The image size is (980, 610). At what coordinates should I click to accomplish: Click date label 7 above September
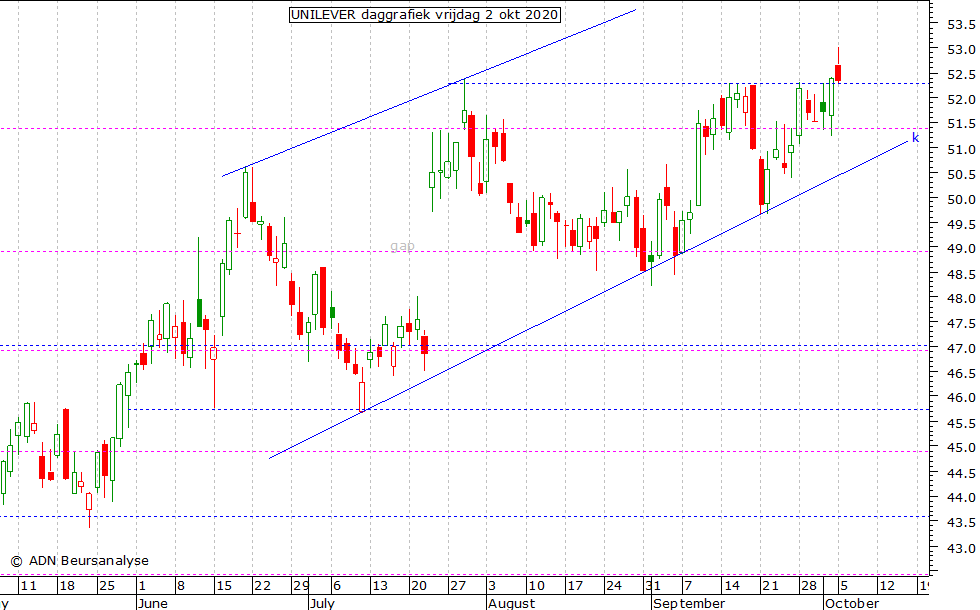click(x=688, y=586)
